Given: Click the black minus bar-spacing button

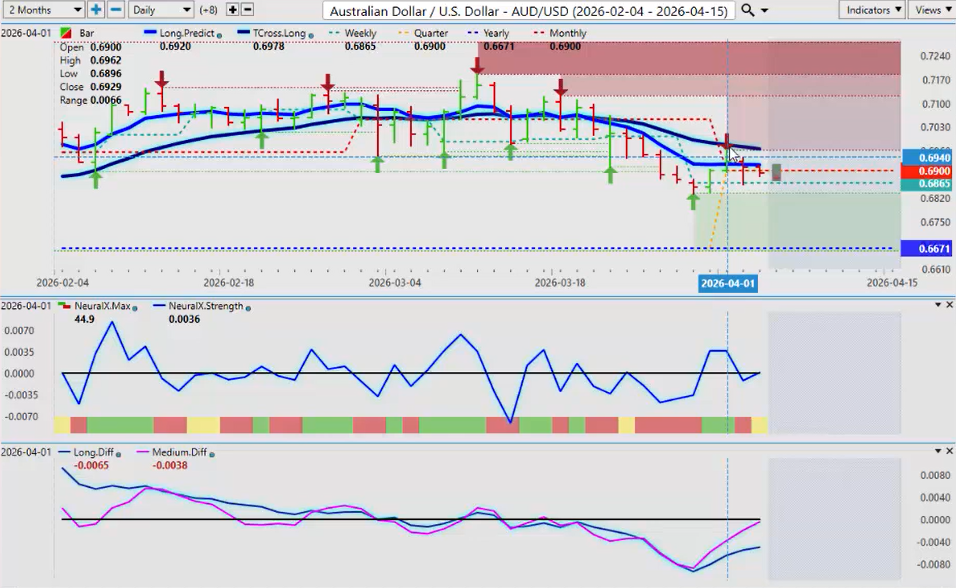Looking at the screenshot, I should 248,9.
